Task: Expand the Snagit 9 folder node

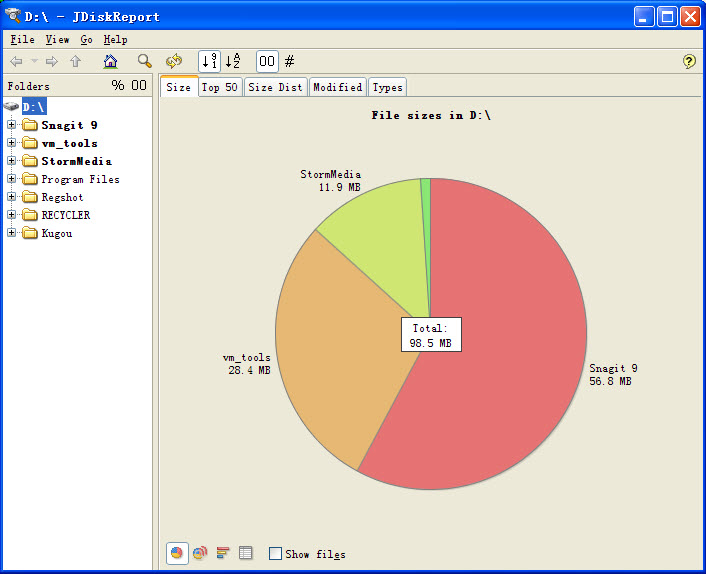Action: pos(12,125)
